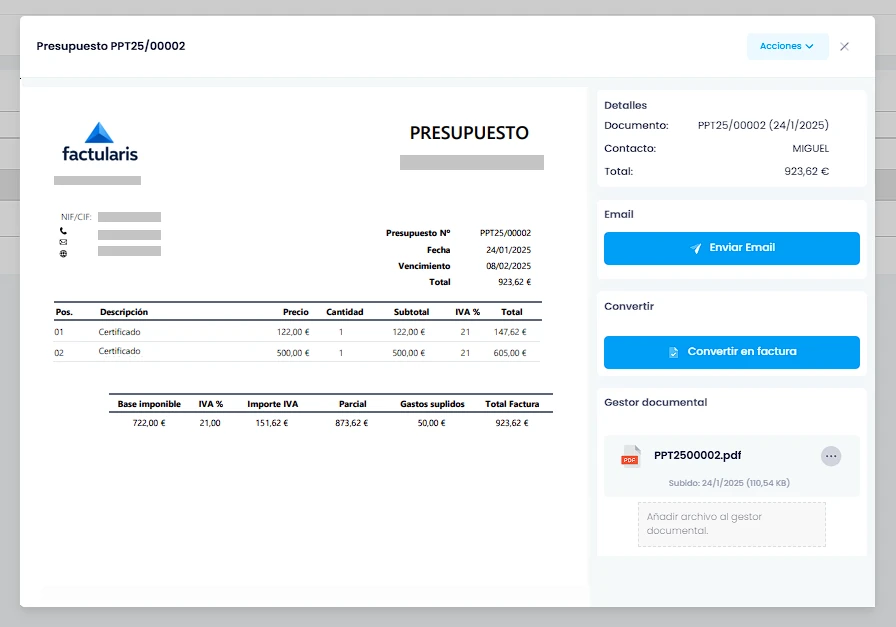Click the contact name MIGUEL
The width and height of the screenshot is (896, 627).
click(x=812, y=148)
